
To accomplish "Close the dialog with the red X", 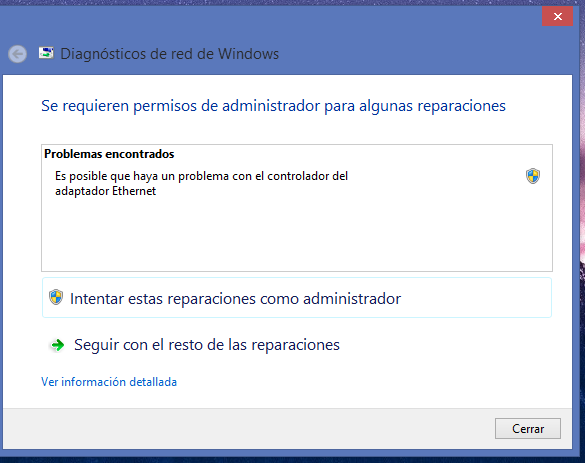I will [557, 16].
